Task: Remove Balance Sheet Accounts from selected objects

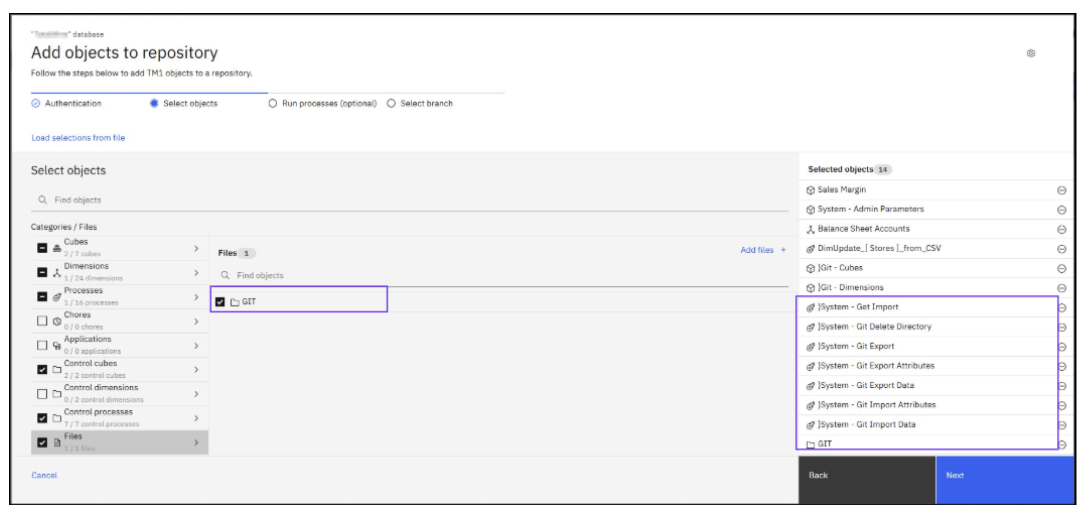Action: point(1061,229)
